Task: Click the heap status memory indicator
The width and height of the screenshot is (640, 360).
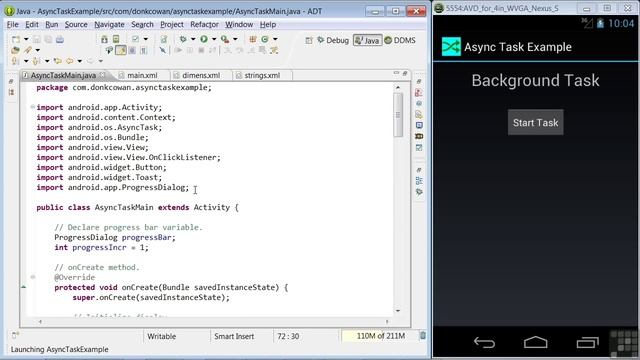Action: (x=381, y=336)
